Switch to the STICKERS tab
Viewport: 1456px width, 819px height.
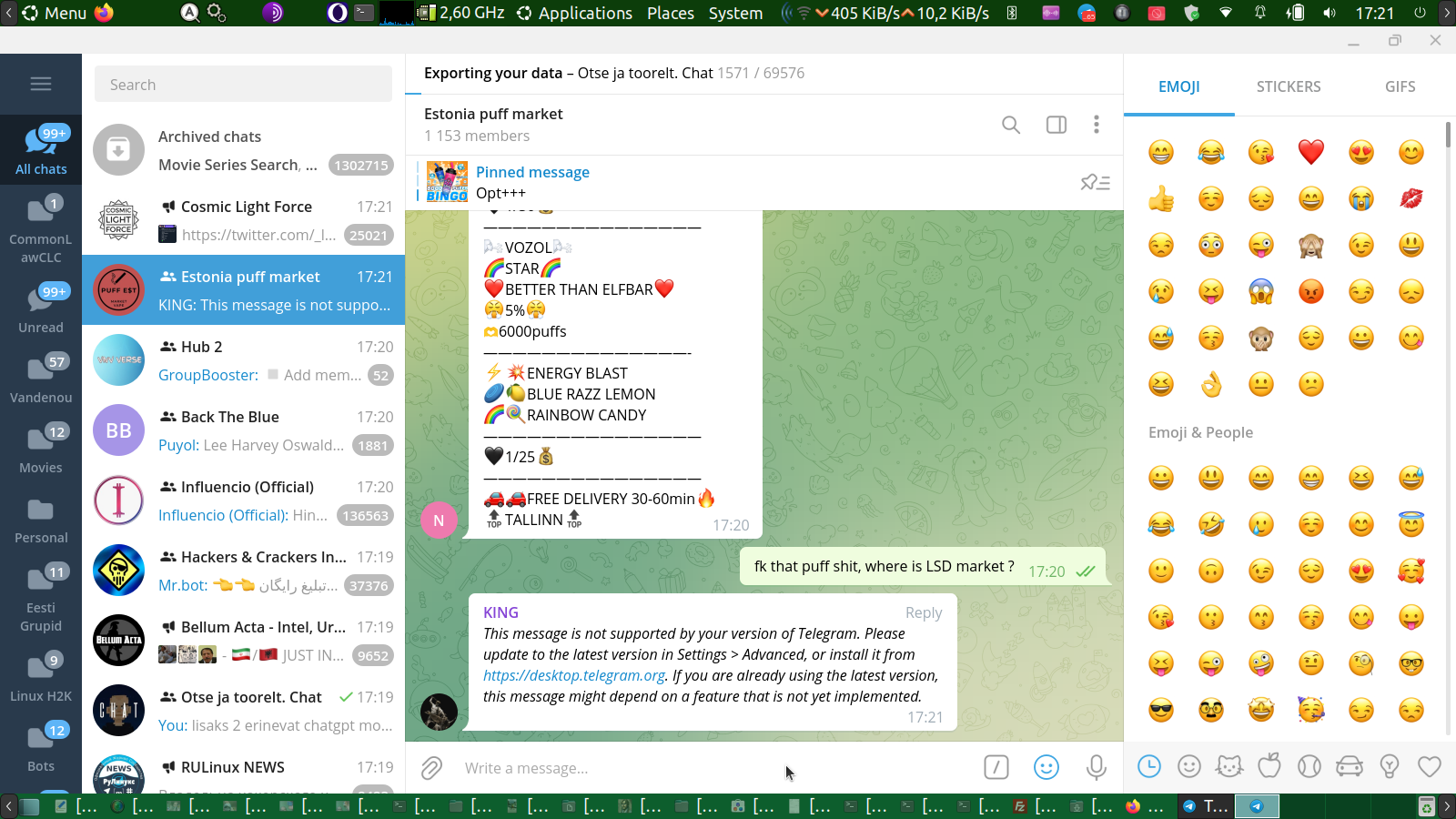(1289, 86)
